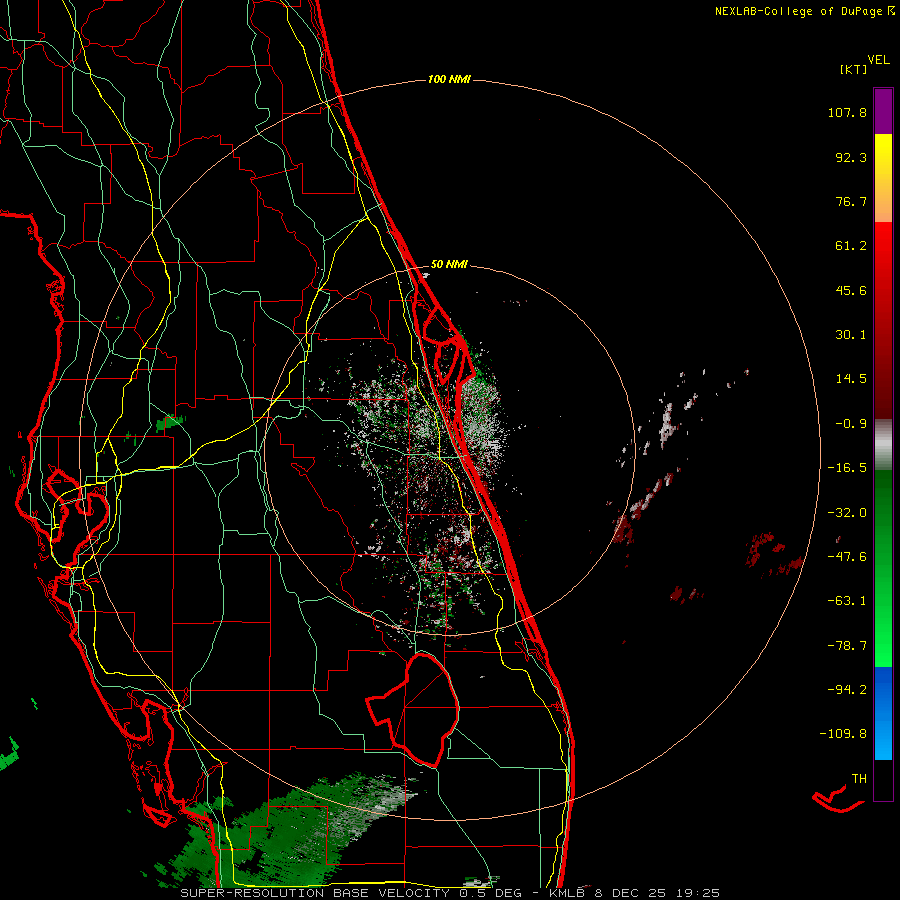Click the 92.3 velocity scale label
This screenshot has height=900, width=900.
pyautogui.click(x=851, y=157)
